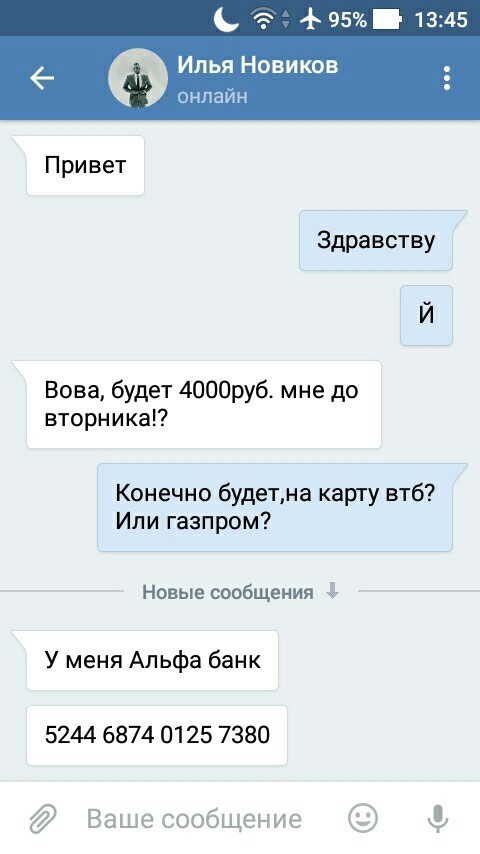
Task: Tap the airplane mode status icon
Action: tap(311, 19)
